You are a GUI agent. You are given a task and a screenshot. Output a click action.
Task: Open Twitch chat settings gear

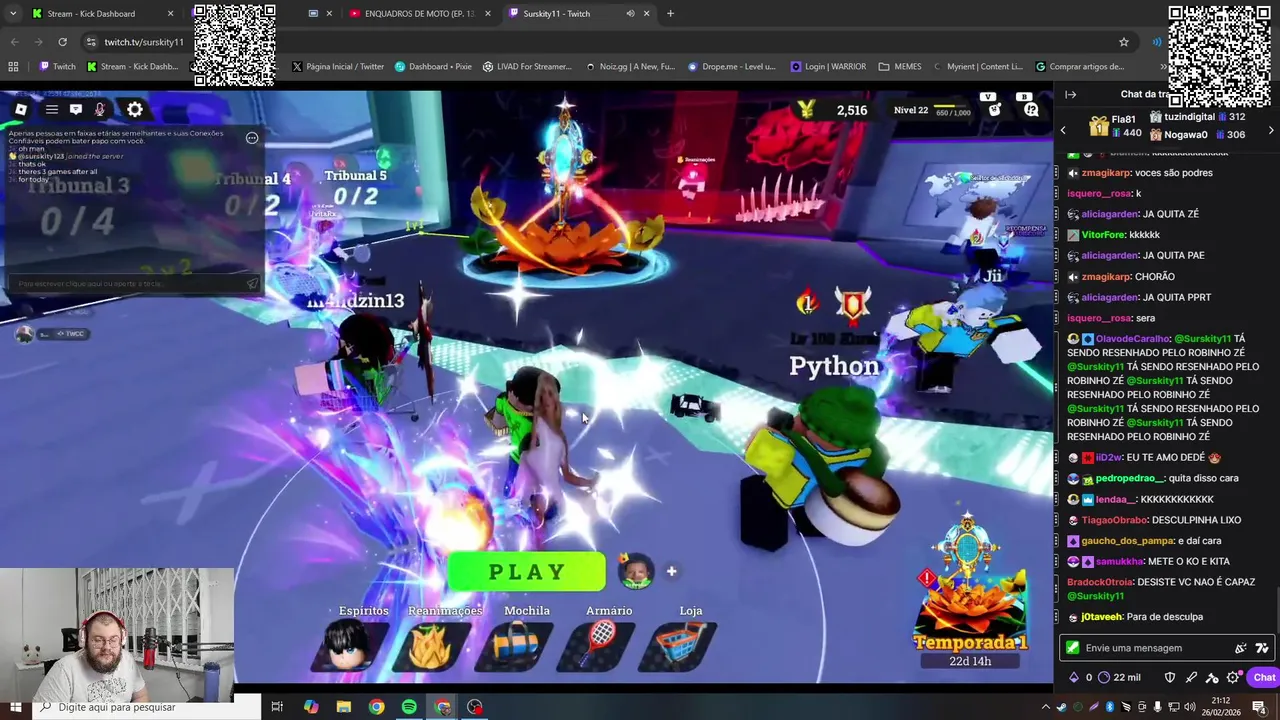tap(1233, 677)
